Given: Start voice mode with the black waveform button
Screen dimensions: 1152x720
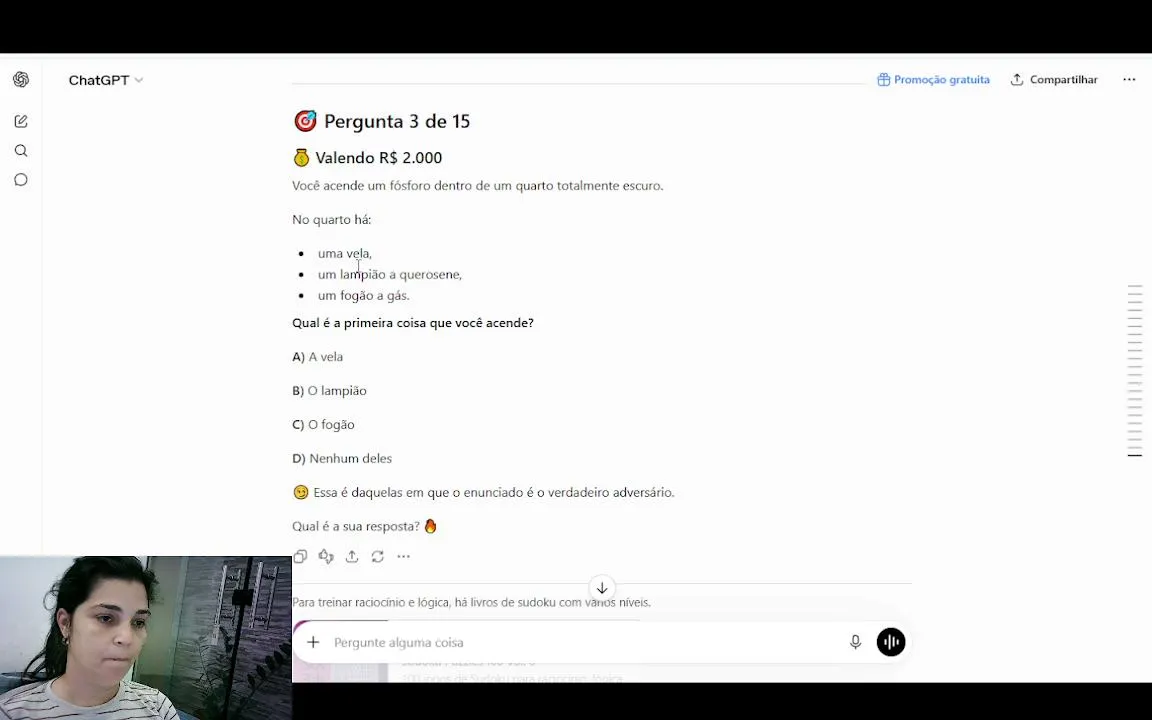Looking at the screenshot, I should point(890,642).
